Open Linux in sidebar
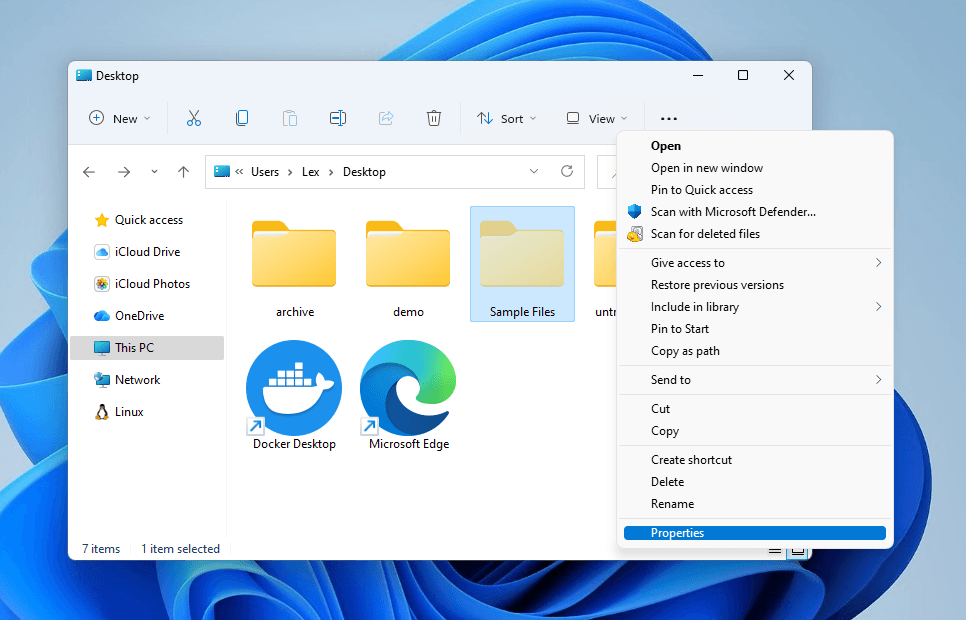966x620 pixels. point(147,412)
